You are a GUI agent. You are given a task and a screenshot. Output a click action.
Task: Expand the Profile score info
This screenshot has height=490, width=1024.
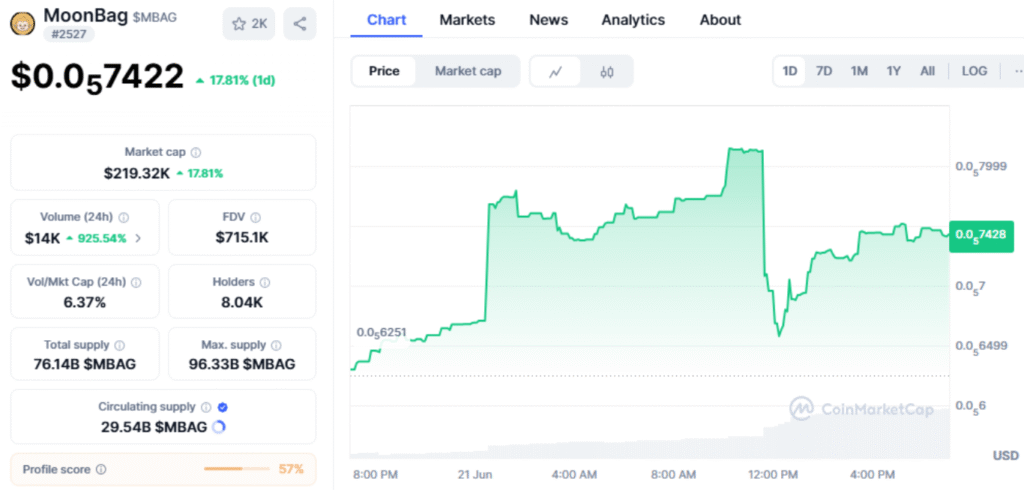coord(101,469)
